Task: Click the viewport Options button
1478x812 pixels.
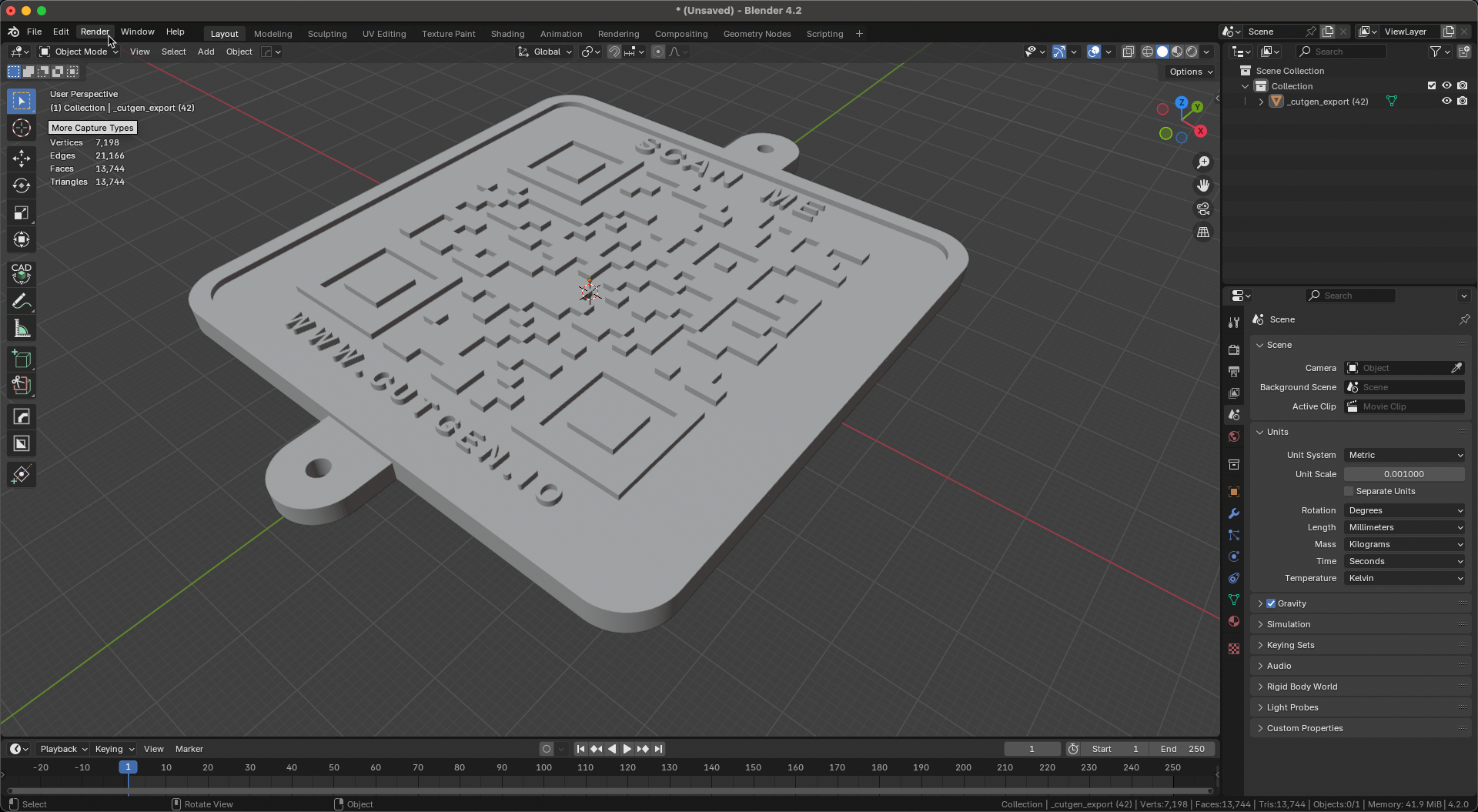Action: 1190,72
